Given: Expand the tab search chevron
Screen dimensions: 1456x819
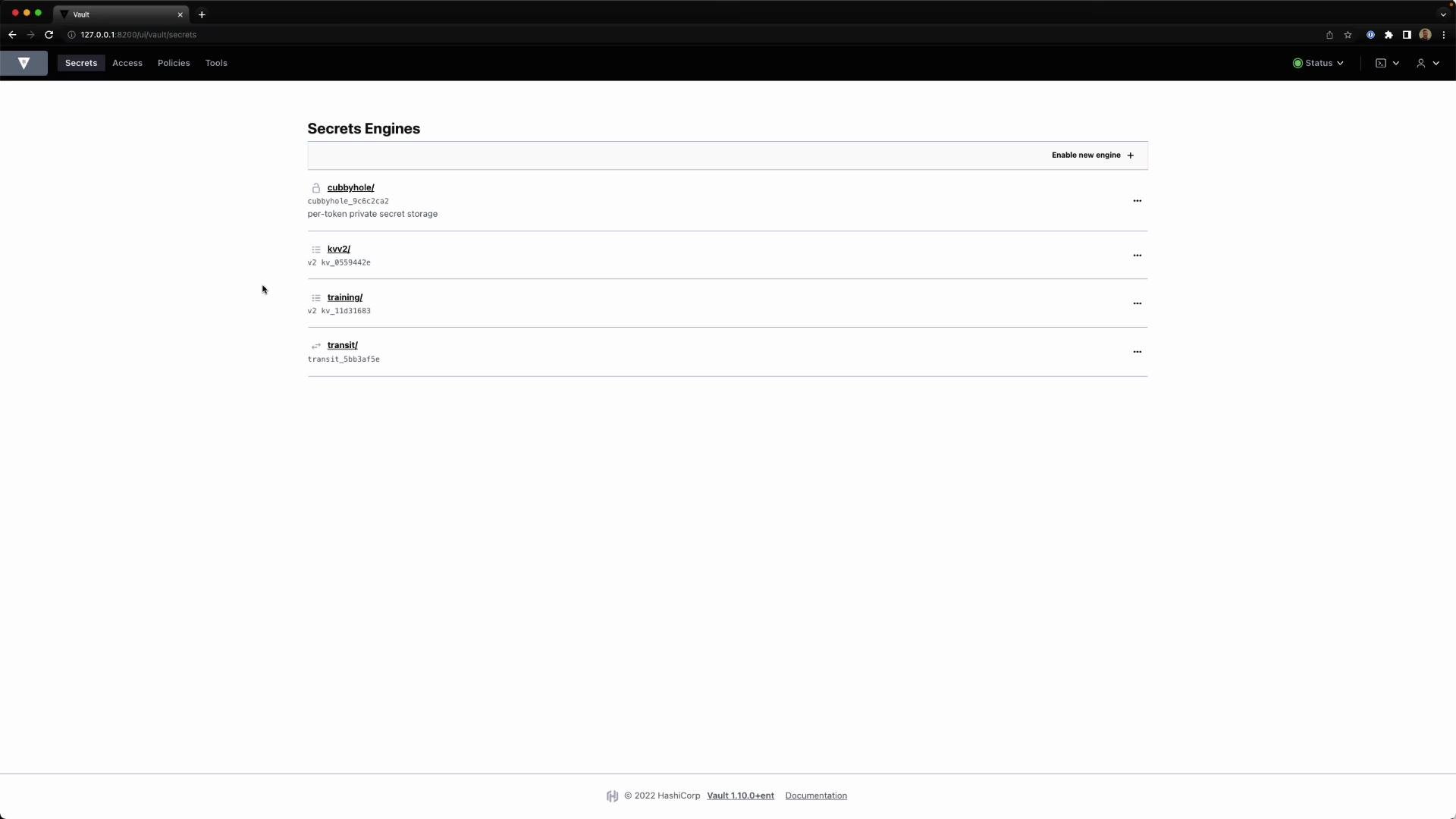Looking at the screenshot, I should pos(1443,14).
